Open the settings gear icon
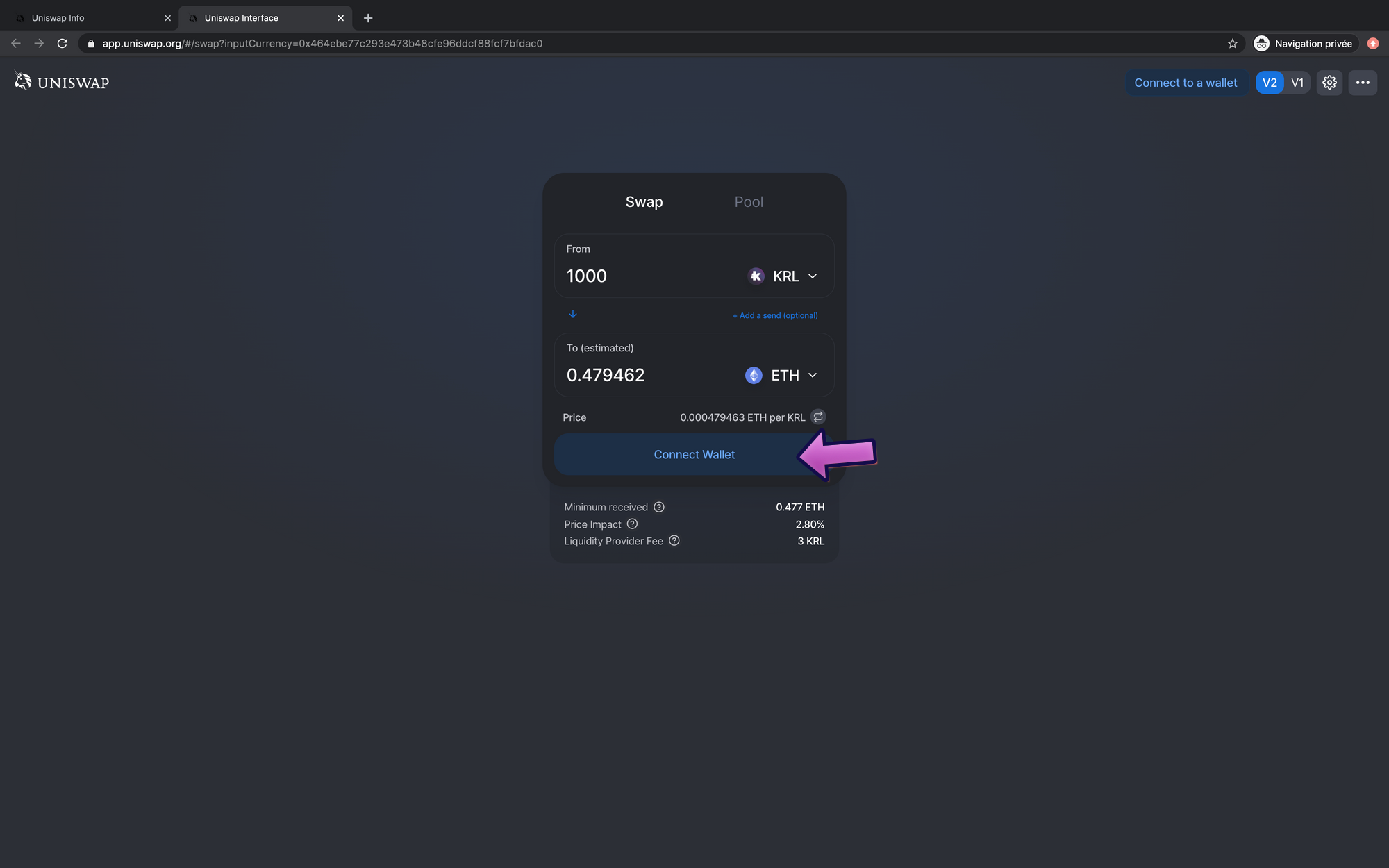 click(1329, 83)
